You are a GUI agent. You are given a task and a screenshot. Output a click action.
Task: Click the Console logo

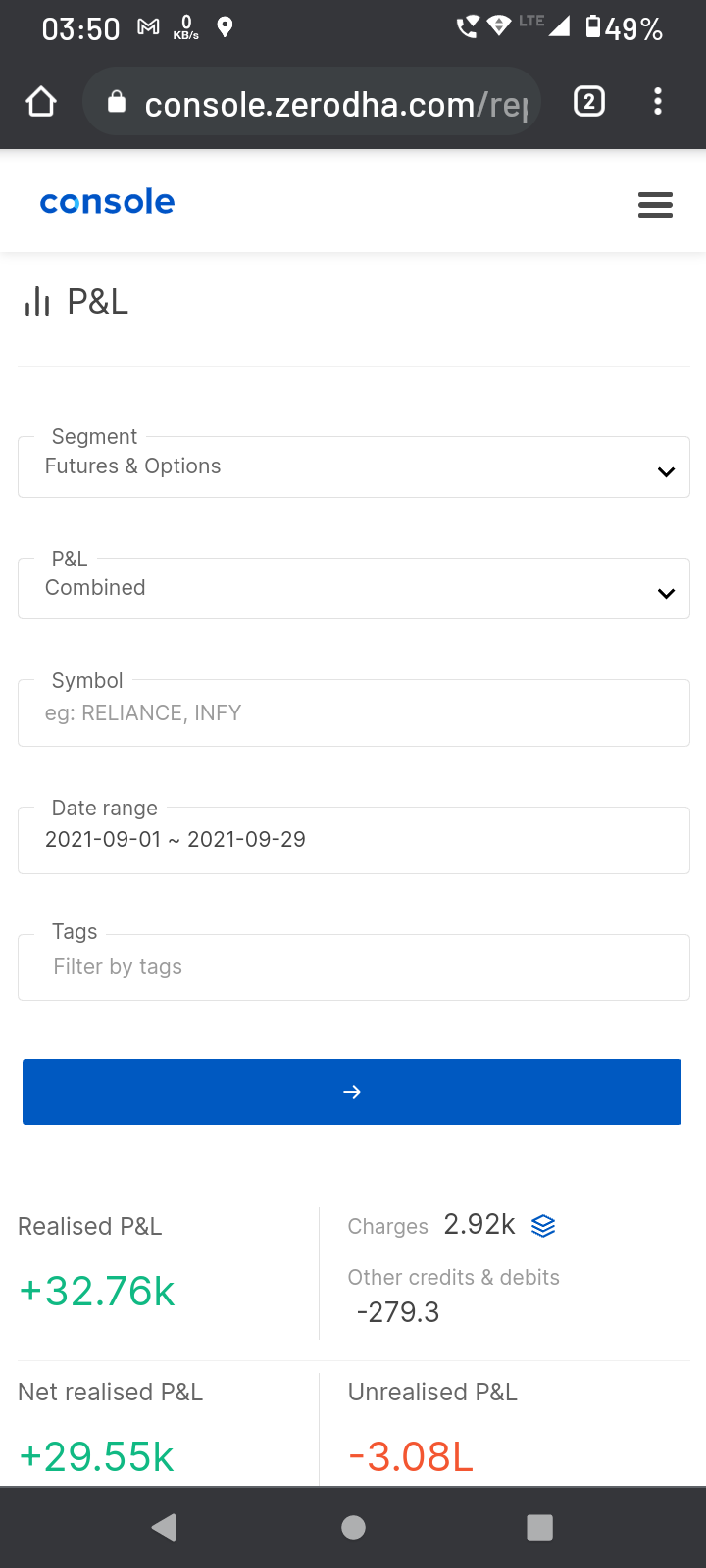click(x=107, y=202)
